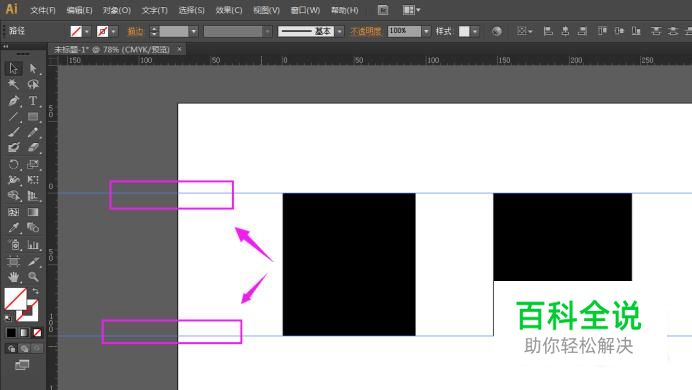Open the stroke weight dropdown
The image size is (692, 390).
pos(193,31)
